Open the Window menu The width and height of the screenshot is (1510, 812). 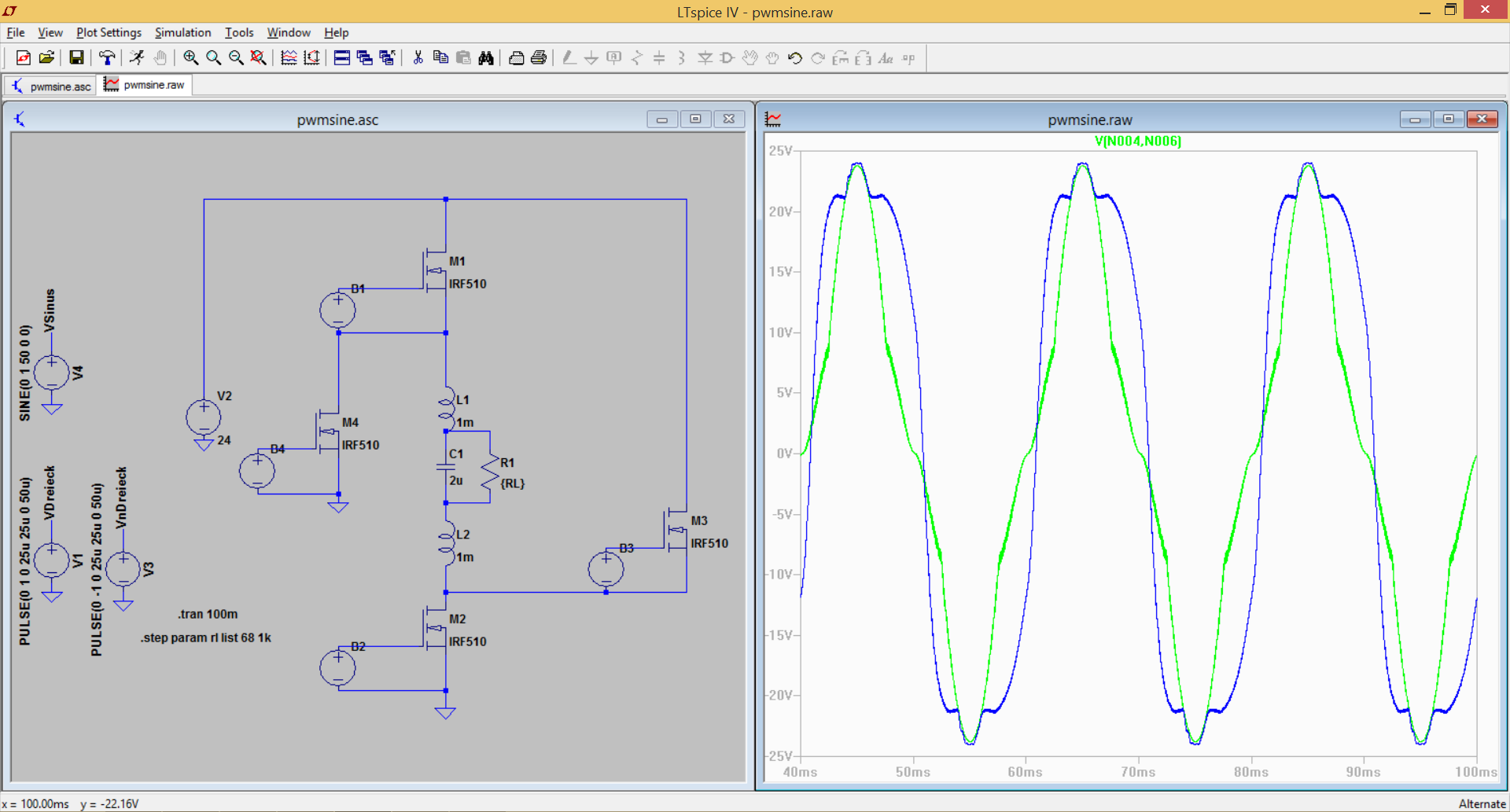tap(289, 32)
